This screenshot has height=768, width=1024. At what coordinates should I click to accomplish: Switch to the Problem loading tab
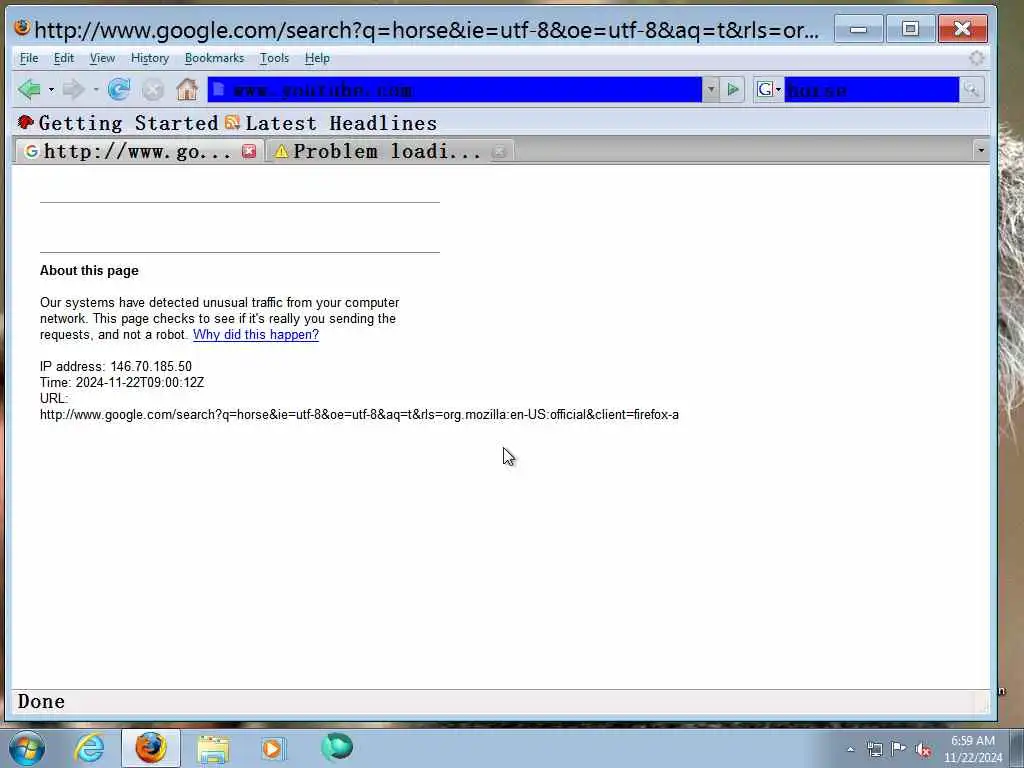[x=389, y=152]
